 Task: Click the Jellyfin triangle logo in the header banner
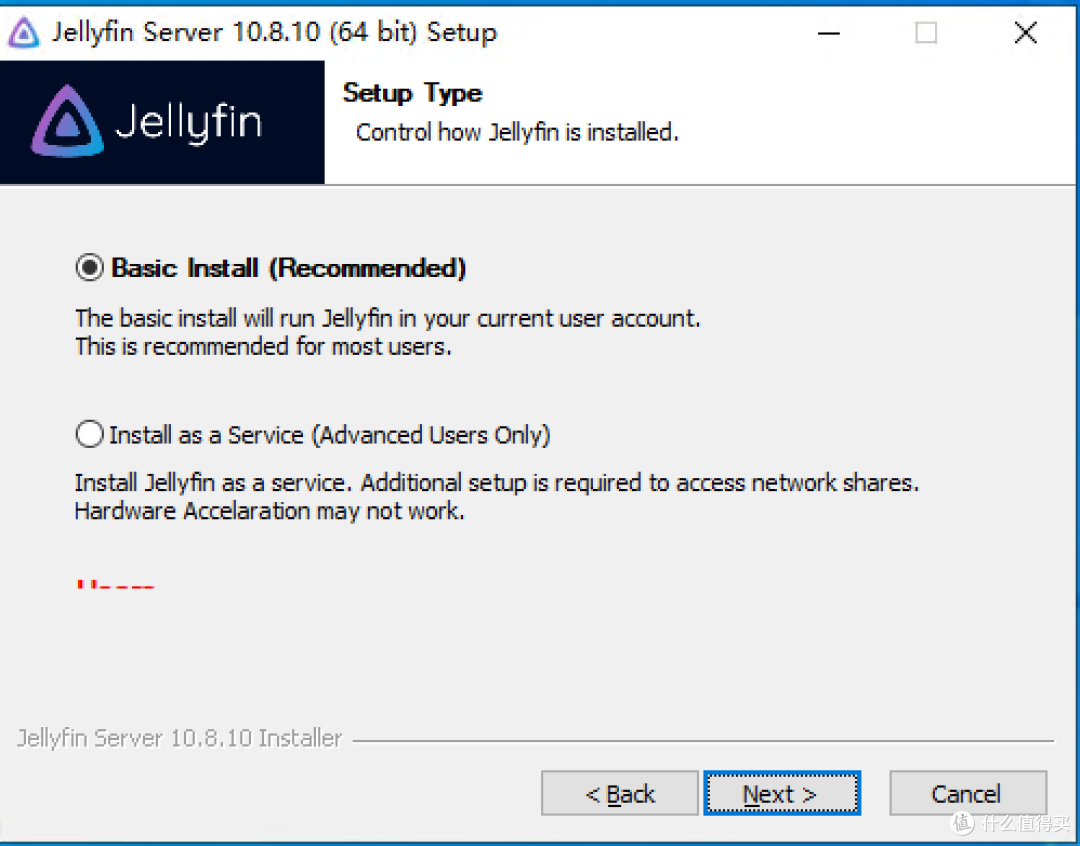coord(67,122)
